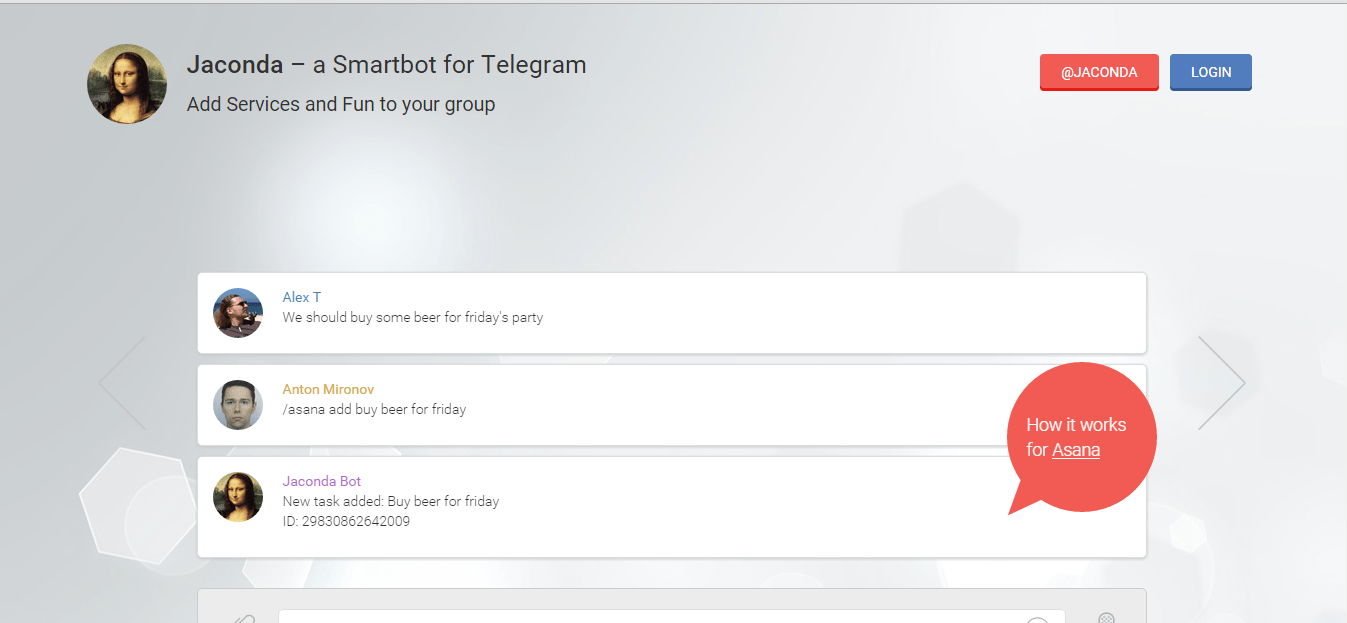Click the 'New task added' bot message
Image resolution: width=1347 pixels, height=623 pixels.
[390, 501]
